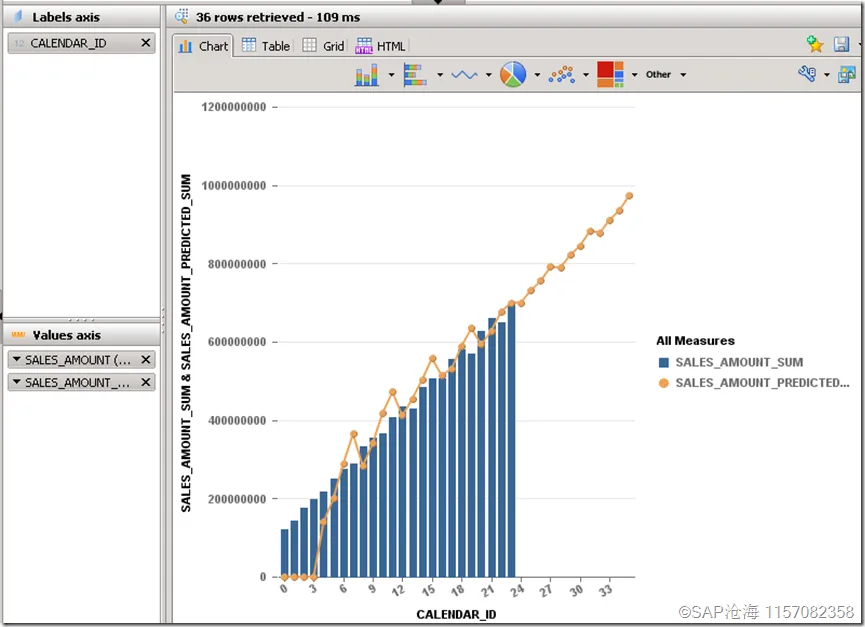Screen dimensions: 865x627
Task: Click the All Measures legend title
Action: tap(695, 341)
